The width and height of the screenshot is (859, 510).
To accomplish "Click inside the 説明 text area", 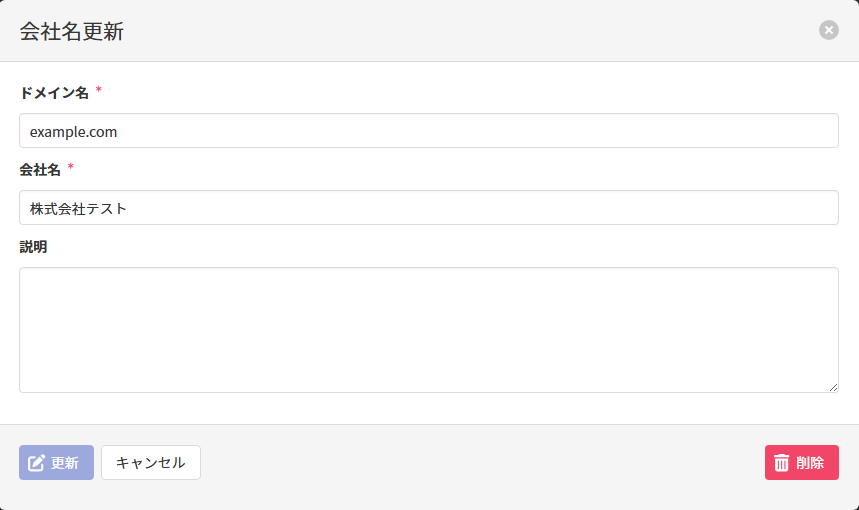I will coord(428,329).
